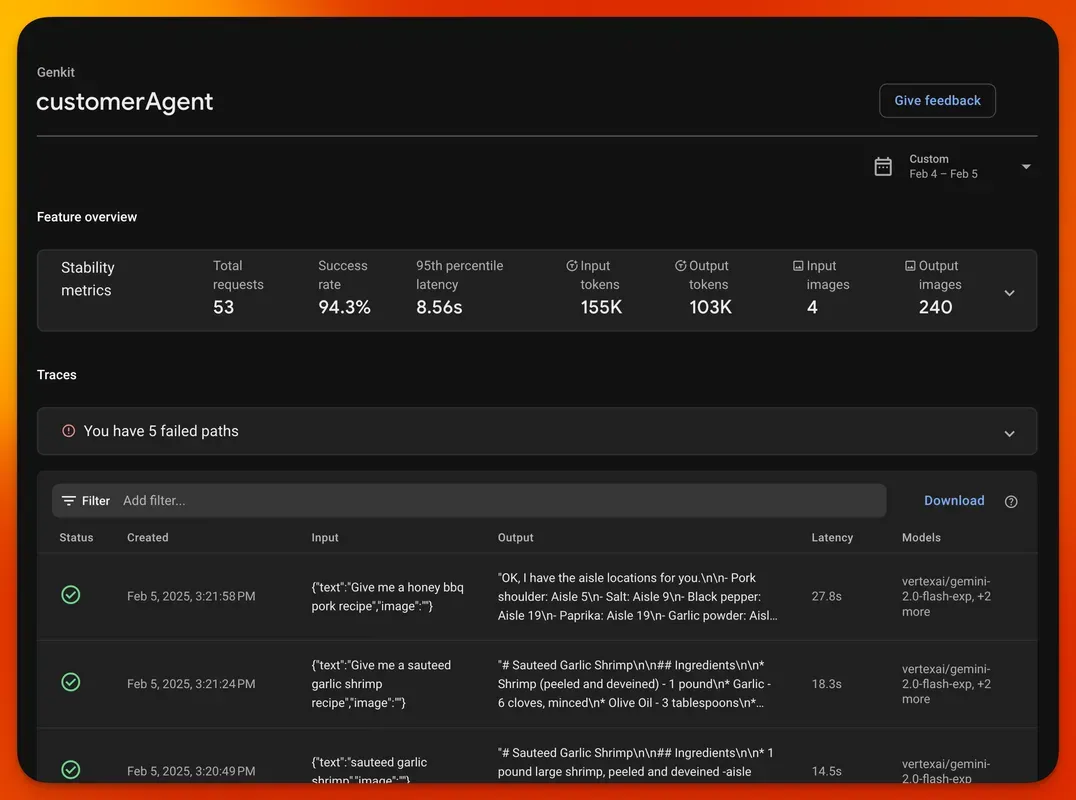Click the output listing Shrimp (peeled and deveined)
Image resolution: width=1076 pixels, height=800 pixels.
pos(634,684)
